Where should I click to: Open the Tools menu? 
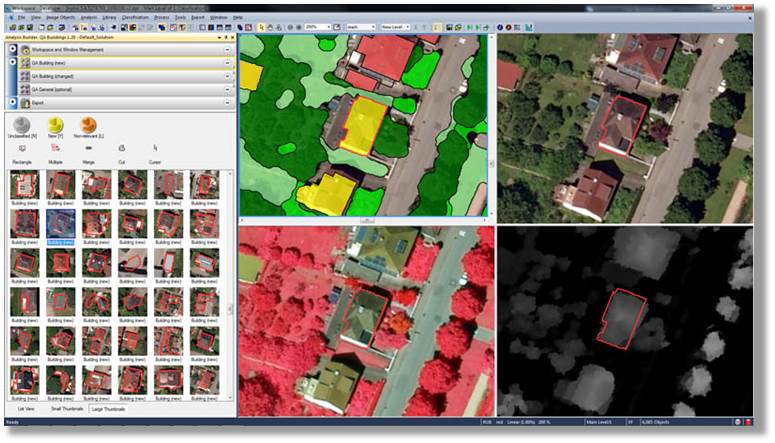180,18
